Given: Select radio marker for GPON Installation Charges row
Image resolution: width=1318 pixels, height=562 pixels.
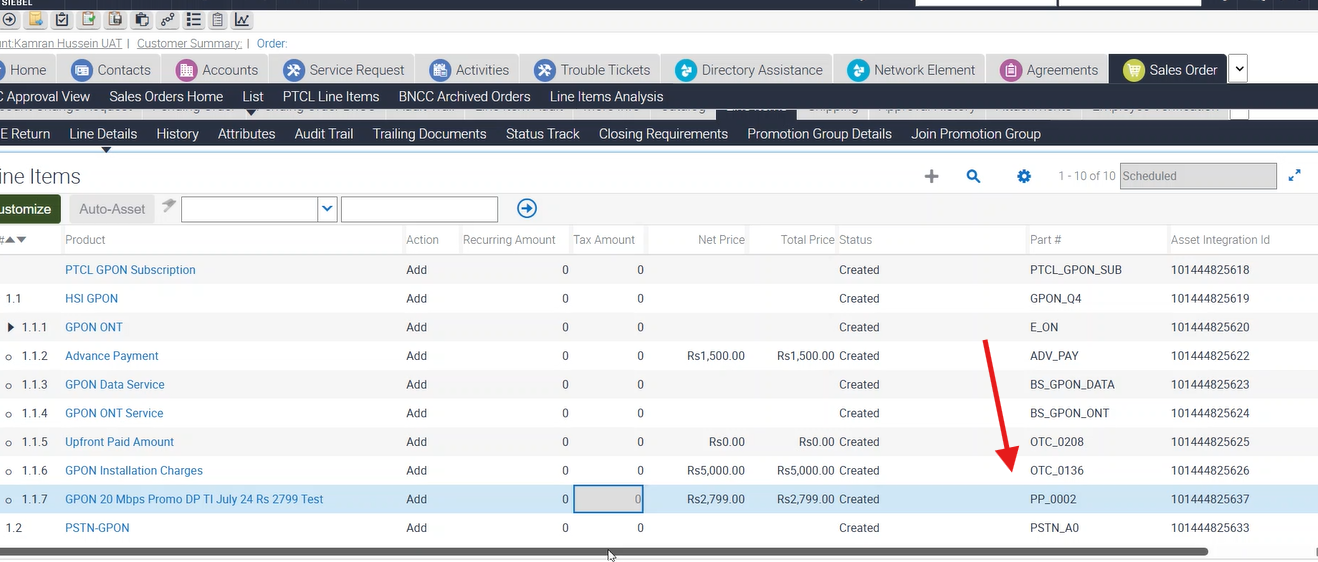Looking at the screenshot, I should click(x=9, y=471).
